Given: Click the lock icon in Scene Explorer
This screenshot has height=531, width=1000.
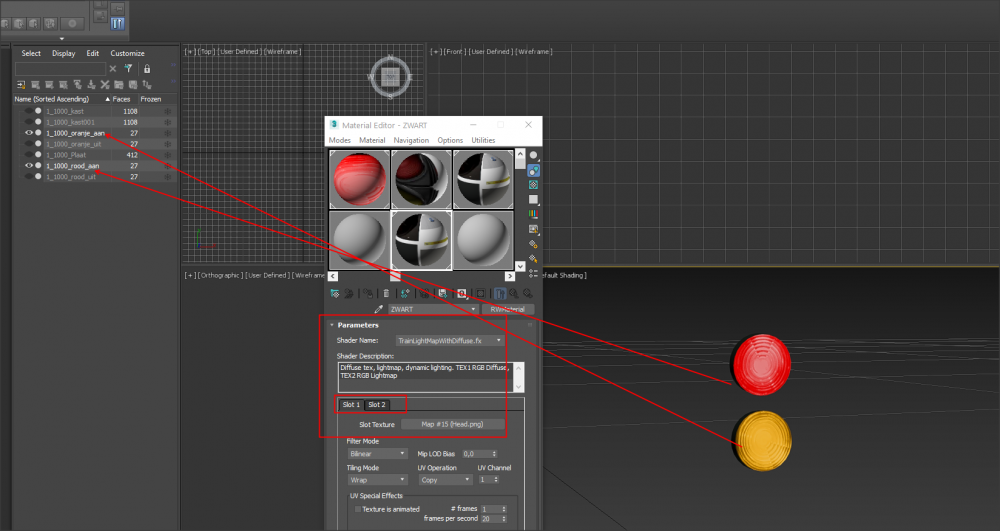Looking at the screenshot, I should 147,69.
